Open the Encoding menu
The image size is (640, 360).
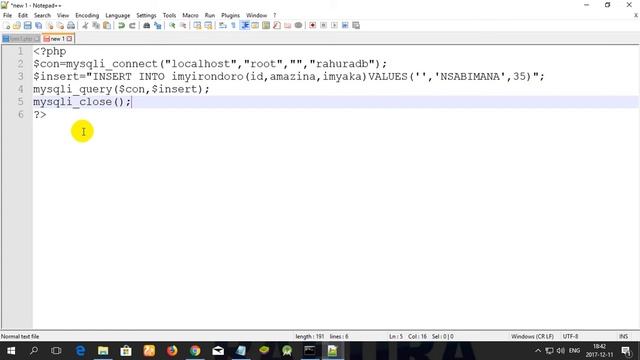point(87,15)
